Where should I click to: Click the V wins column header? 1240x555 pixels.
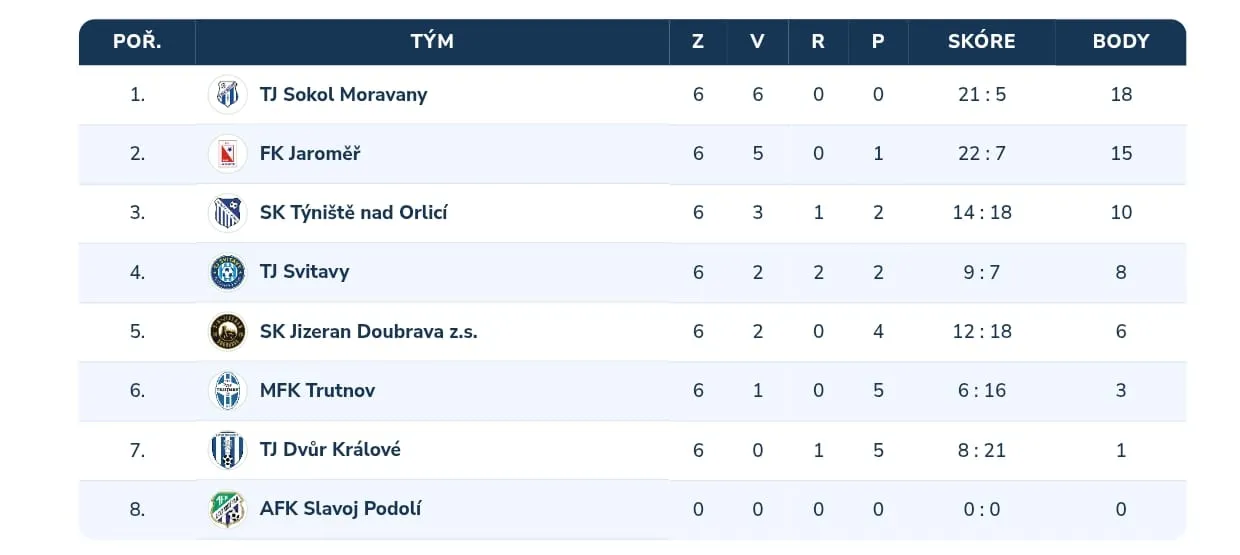pyautogui.click(x=757, y=42)
